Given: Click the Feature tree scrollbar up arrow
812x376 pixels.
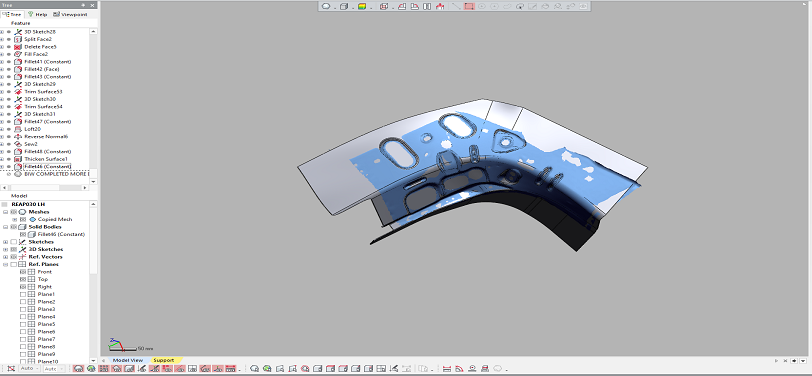Looking at the screenshot, I should coord(93,31).
